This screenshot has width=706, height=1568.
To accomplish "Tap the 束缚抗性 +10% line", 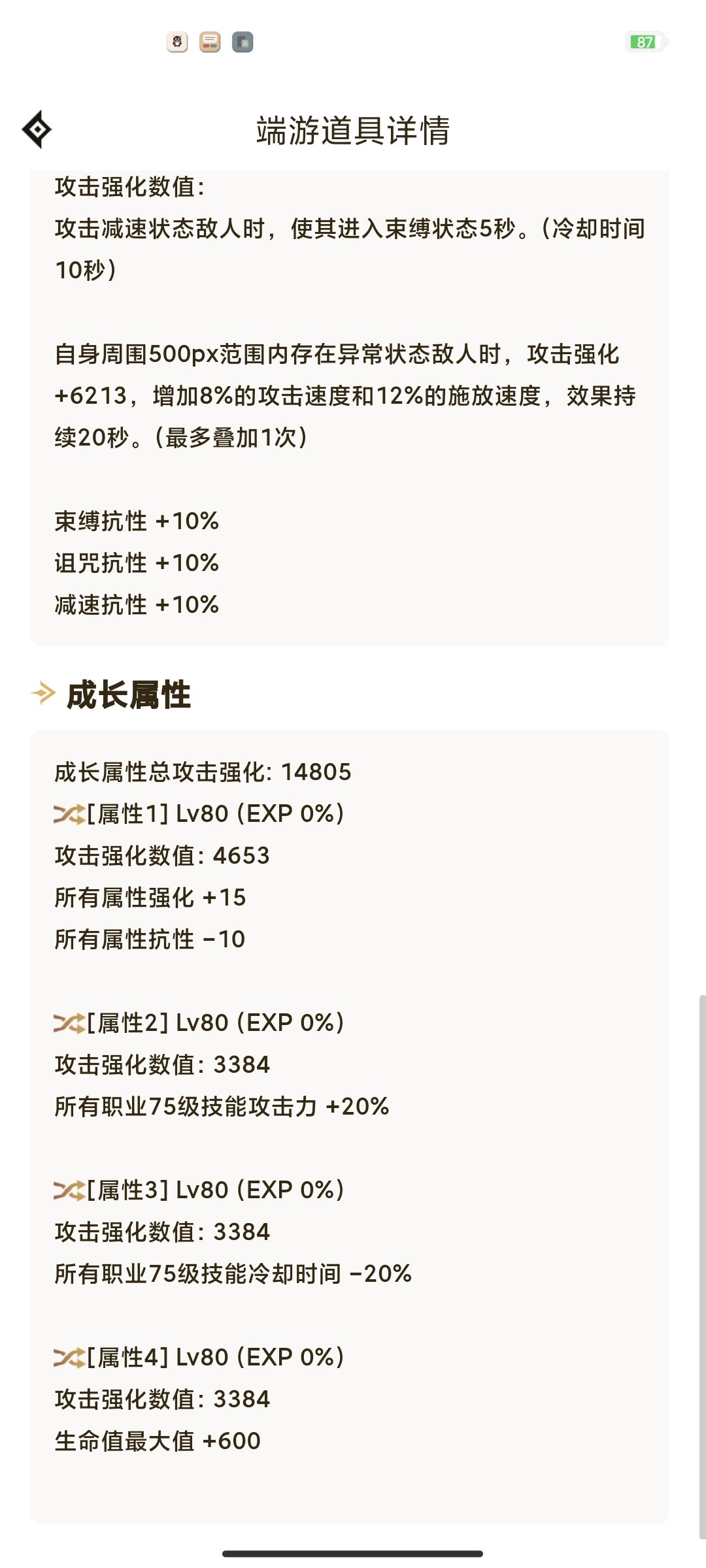I will point(137,521).
